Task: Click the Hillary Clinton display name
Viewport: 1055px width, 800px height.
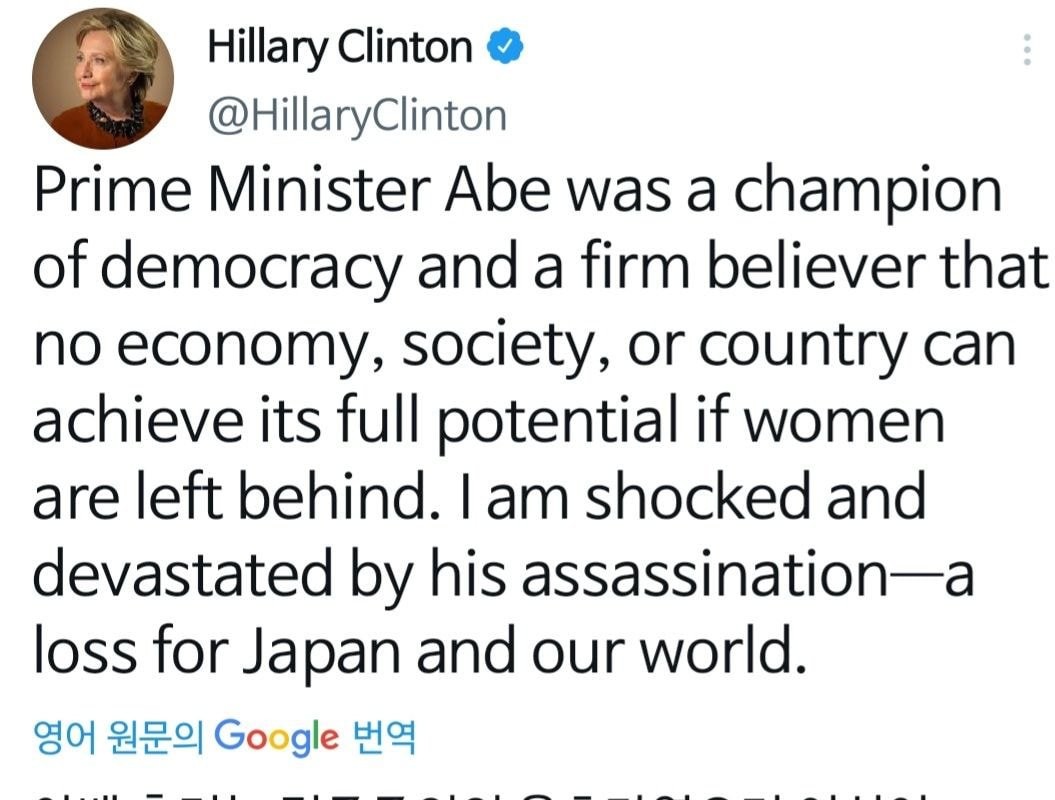Action: [339, 47]
